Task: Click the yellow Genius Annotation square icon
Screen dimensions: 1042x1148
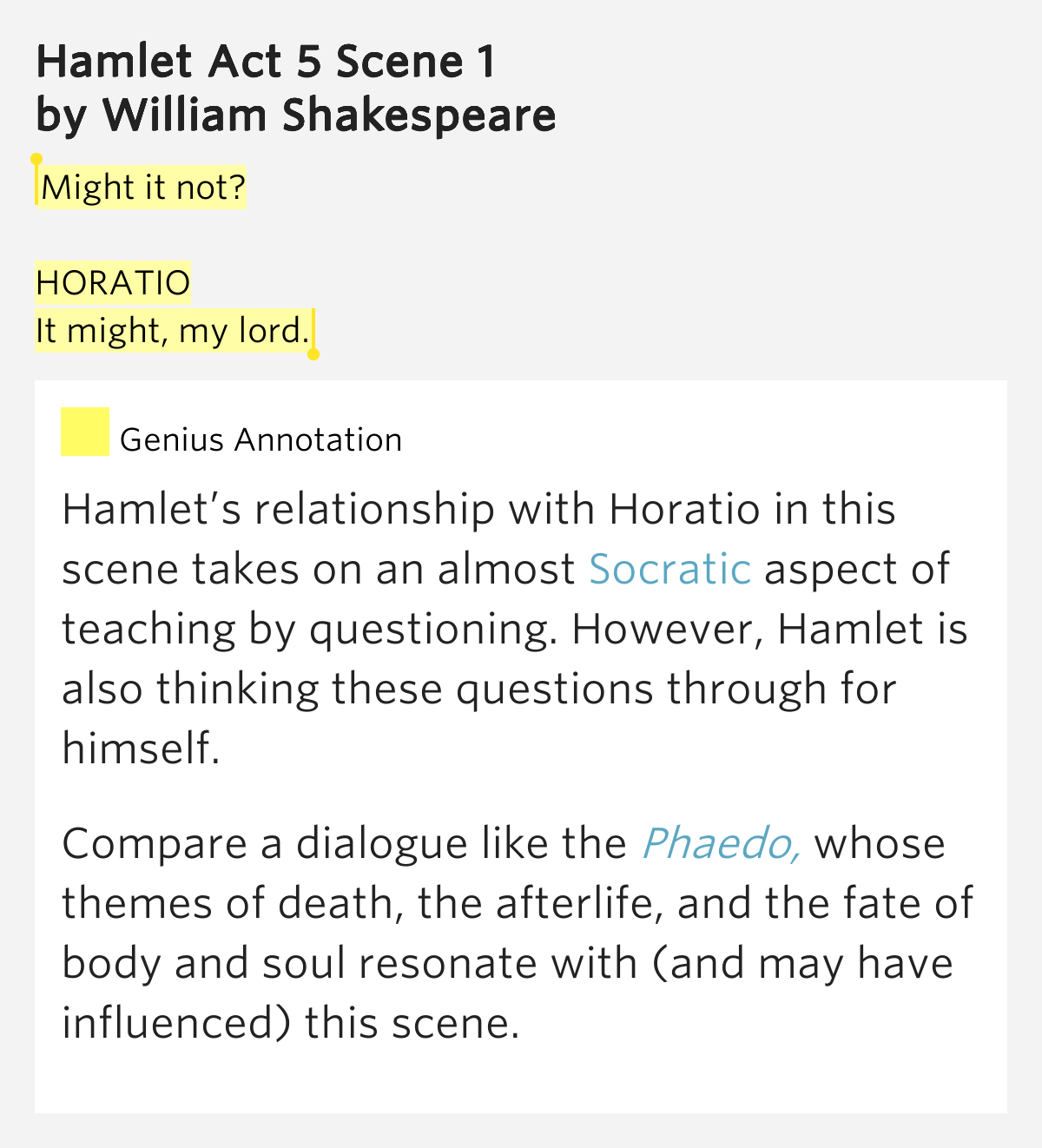Action: [84, 432]
